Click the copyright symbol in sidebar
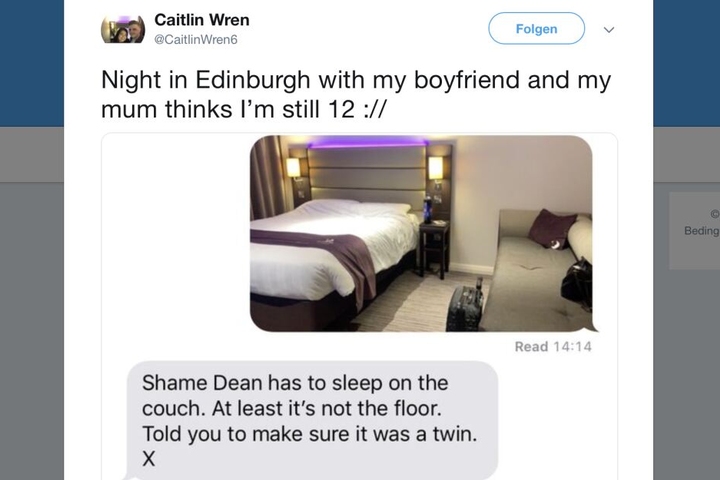This screenshot has height=480, width=720. [714, 214]
